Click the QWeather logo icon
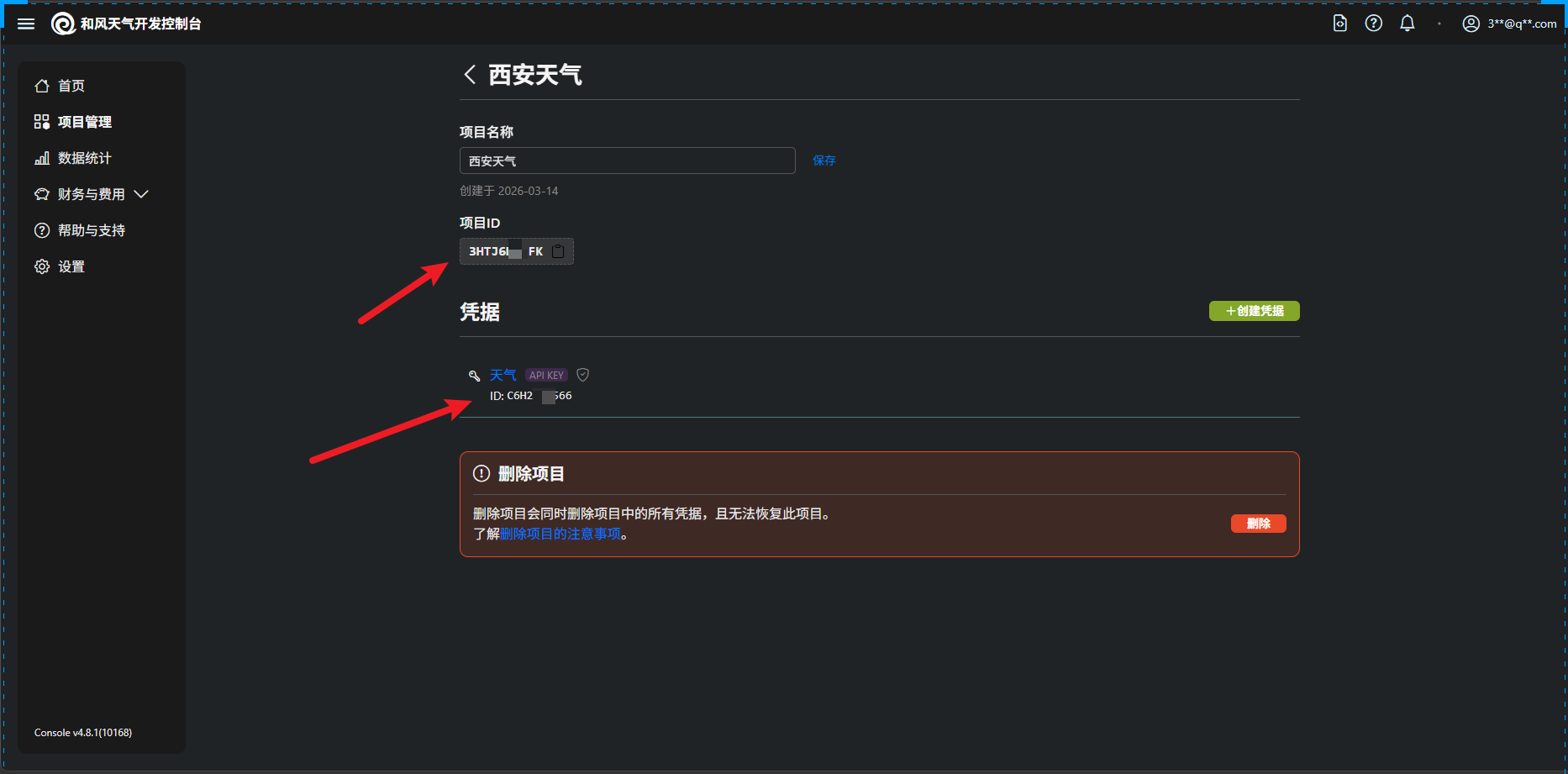Viewport: 1568px width, 774px height. coord(63,24)
